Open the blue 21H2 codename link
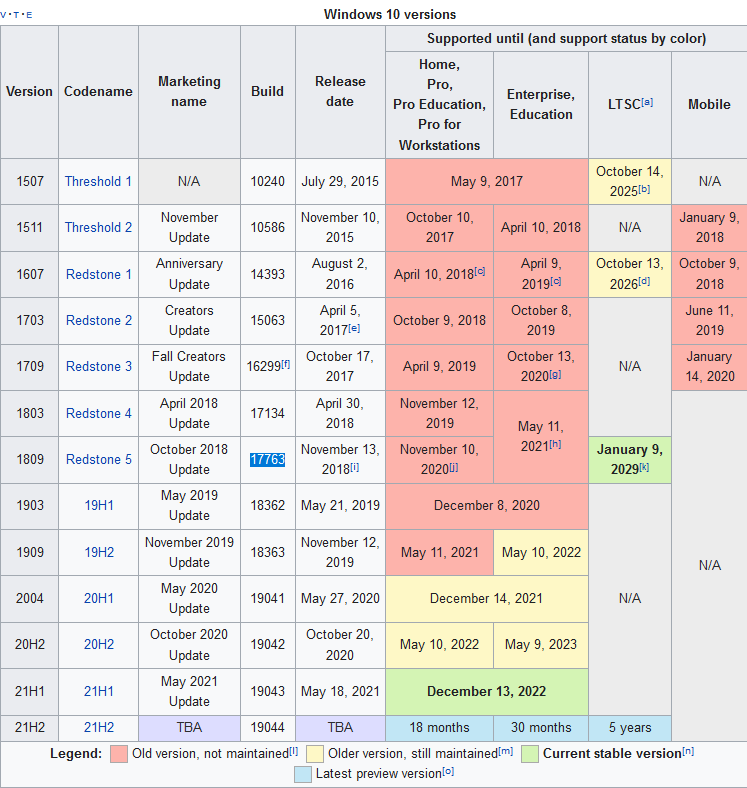747x788 pixels. [x=99, y=727]
